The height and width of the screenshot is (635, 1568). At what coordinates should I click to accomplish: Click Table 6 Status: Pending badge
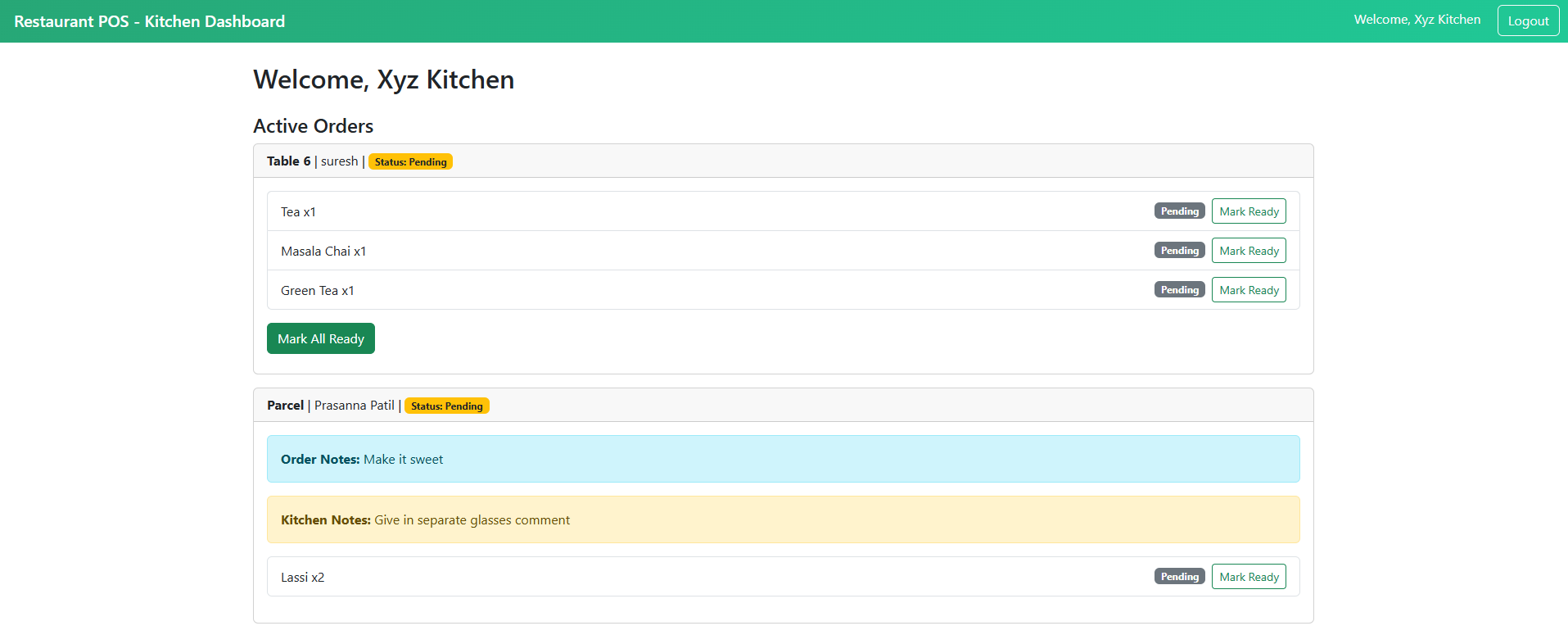point(410,162)
